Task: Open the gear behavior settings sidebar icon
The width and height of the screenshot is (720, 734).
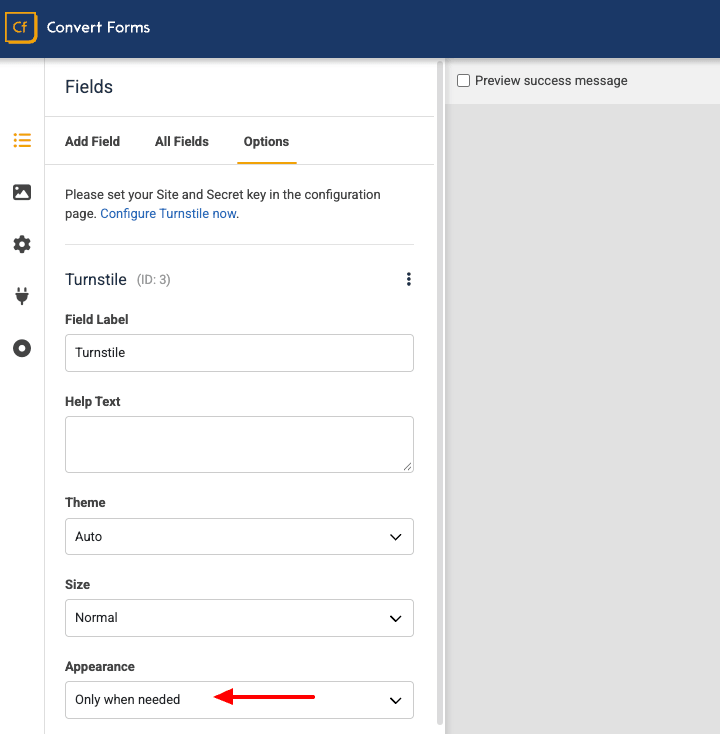Action: [22, 244]
